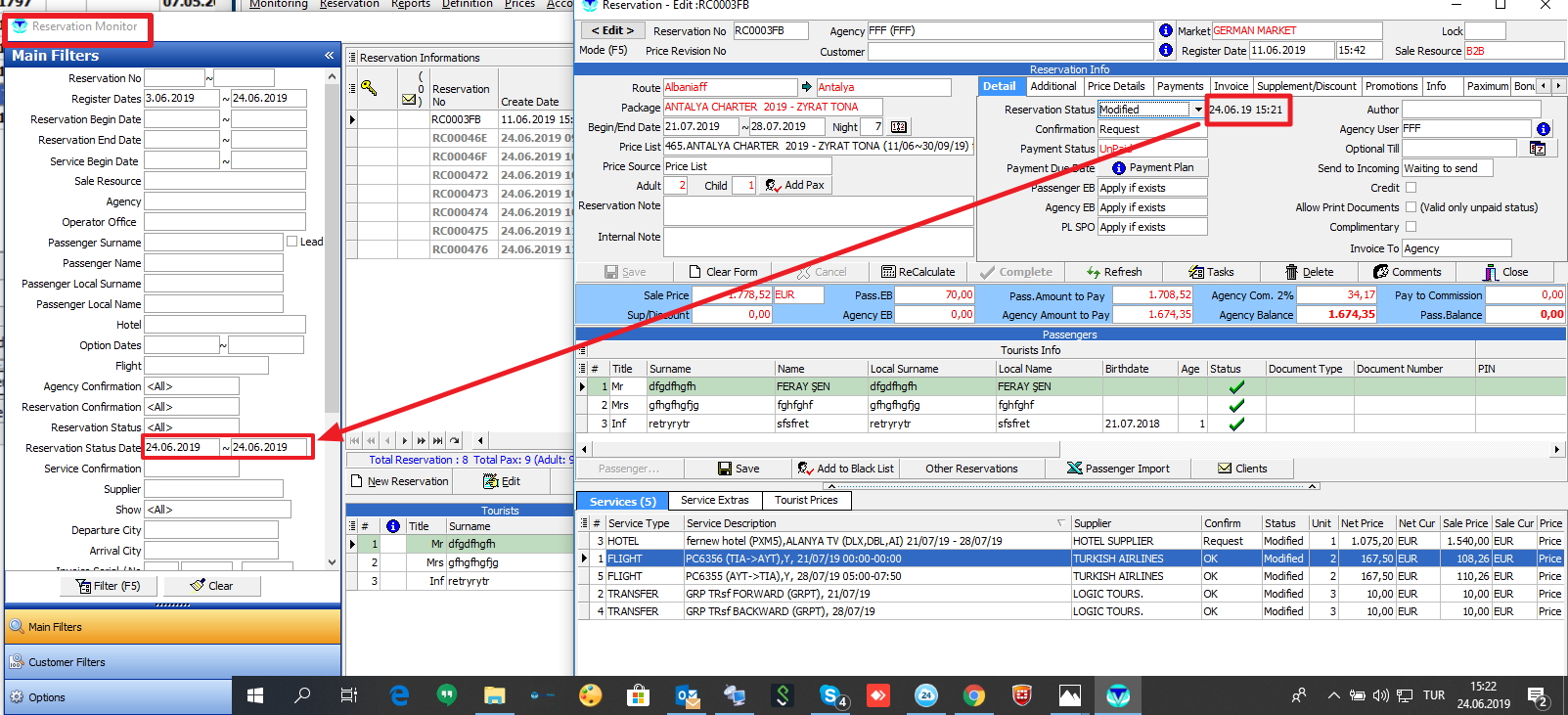Select the RC000472 reservation row
The width and height of the screenshot is (1568, 715).
[460, 175]
